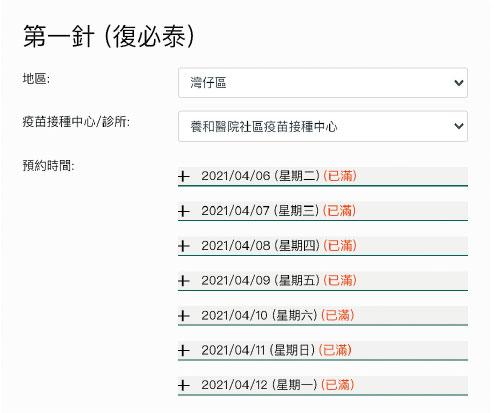
Task: Expand the 2021/04/10 (星期六) date row
Action: click(323, 316)
